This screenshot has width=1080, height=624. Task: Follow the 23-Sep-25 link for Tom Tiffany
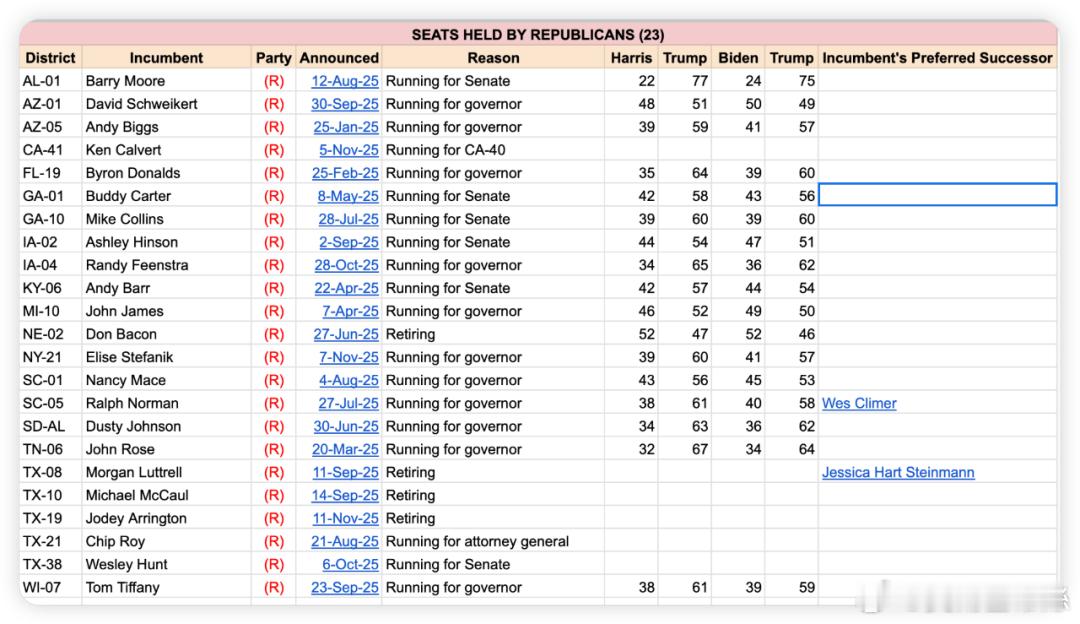344,587
